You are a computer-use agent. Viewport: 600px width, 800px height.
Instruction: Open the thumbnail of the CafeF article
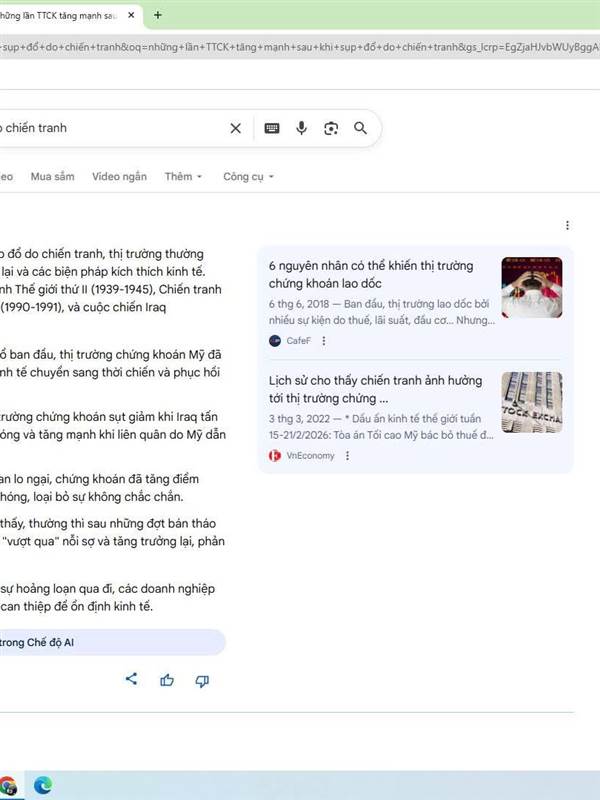coord(532,287)
